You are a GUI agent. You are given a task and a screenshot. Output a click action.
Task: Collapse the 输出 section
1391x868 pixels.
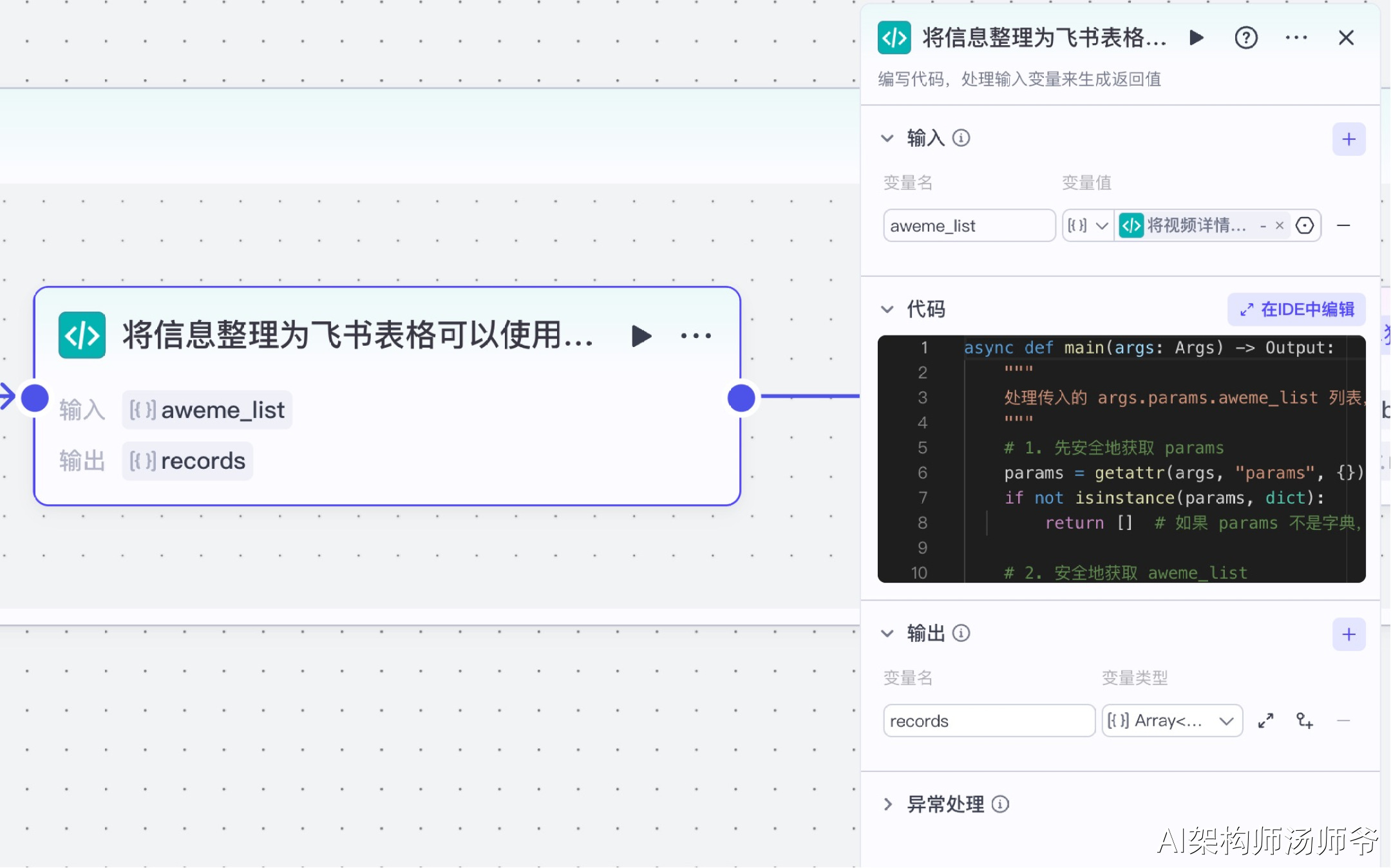tap(887, 634)
